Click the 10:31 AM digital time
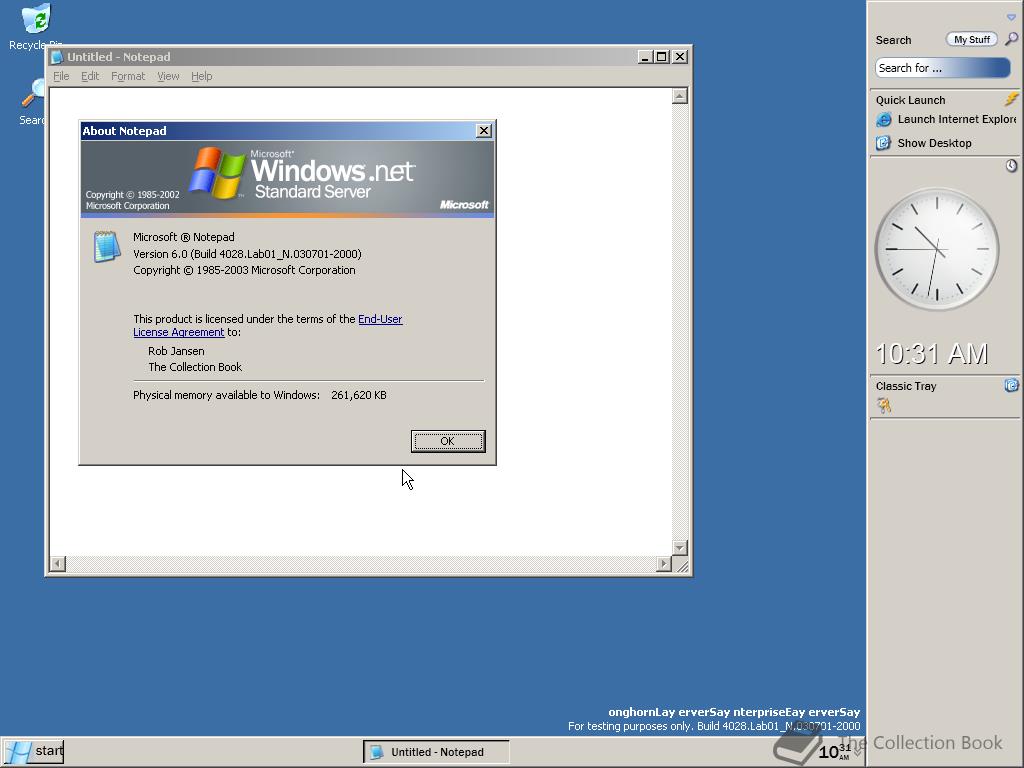This screenshot has height=768, width=1024. click(x=931, y=354)
